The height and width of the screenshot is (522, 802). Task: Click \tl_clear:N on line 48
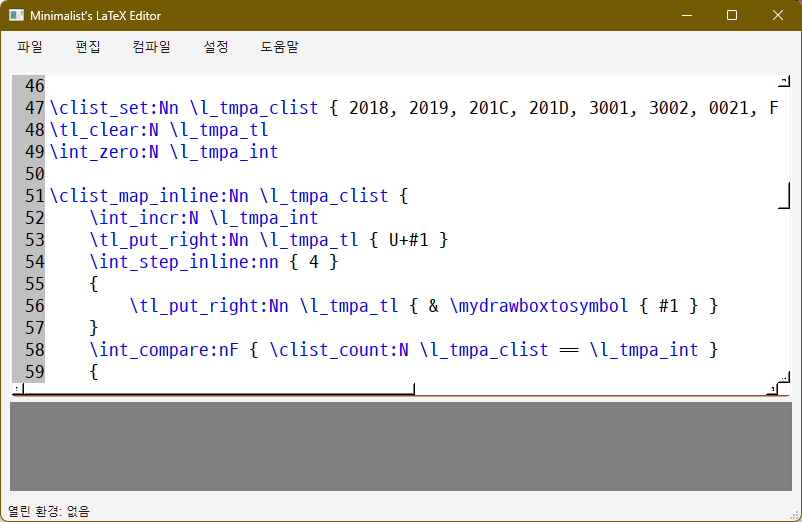[104, 130]
